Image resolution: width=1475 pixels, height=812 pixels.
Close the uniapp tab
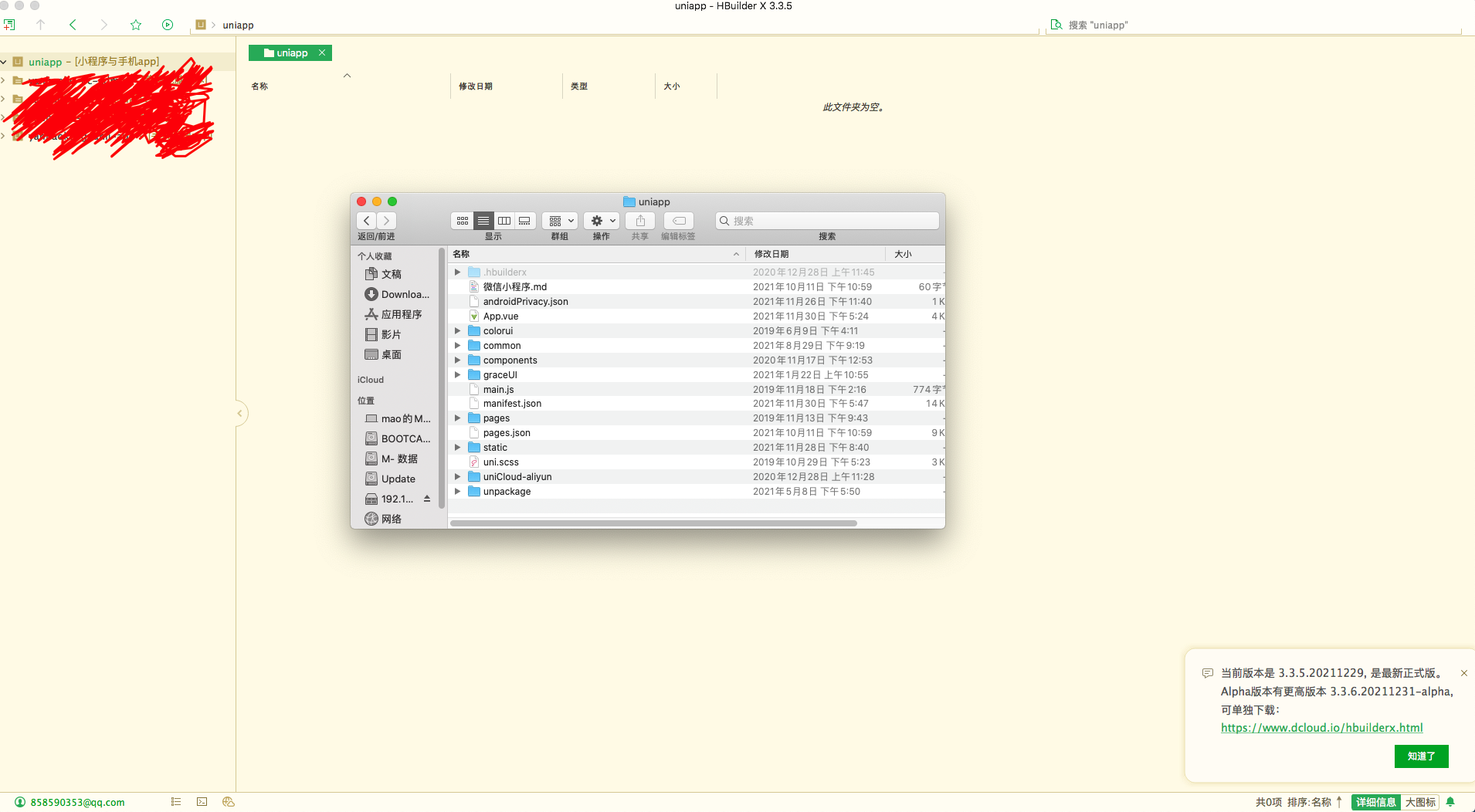(322, 52)
